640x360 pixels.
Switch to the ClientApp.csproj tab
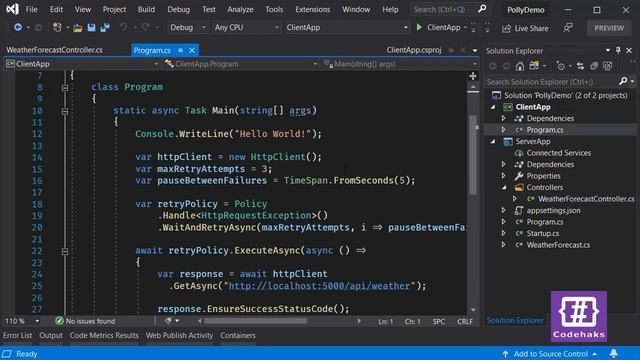point(414,50)
